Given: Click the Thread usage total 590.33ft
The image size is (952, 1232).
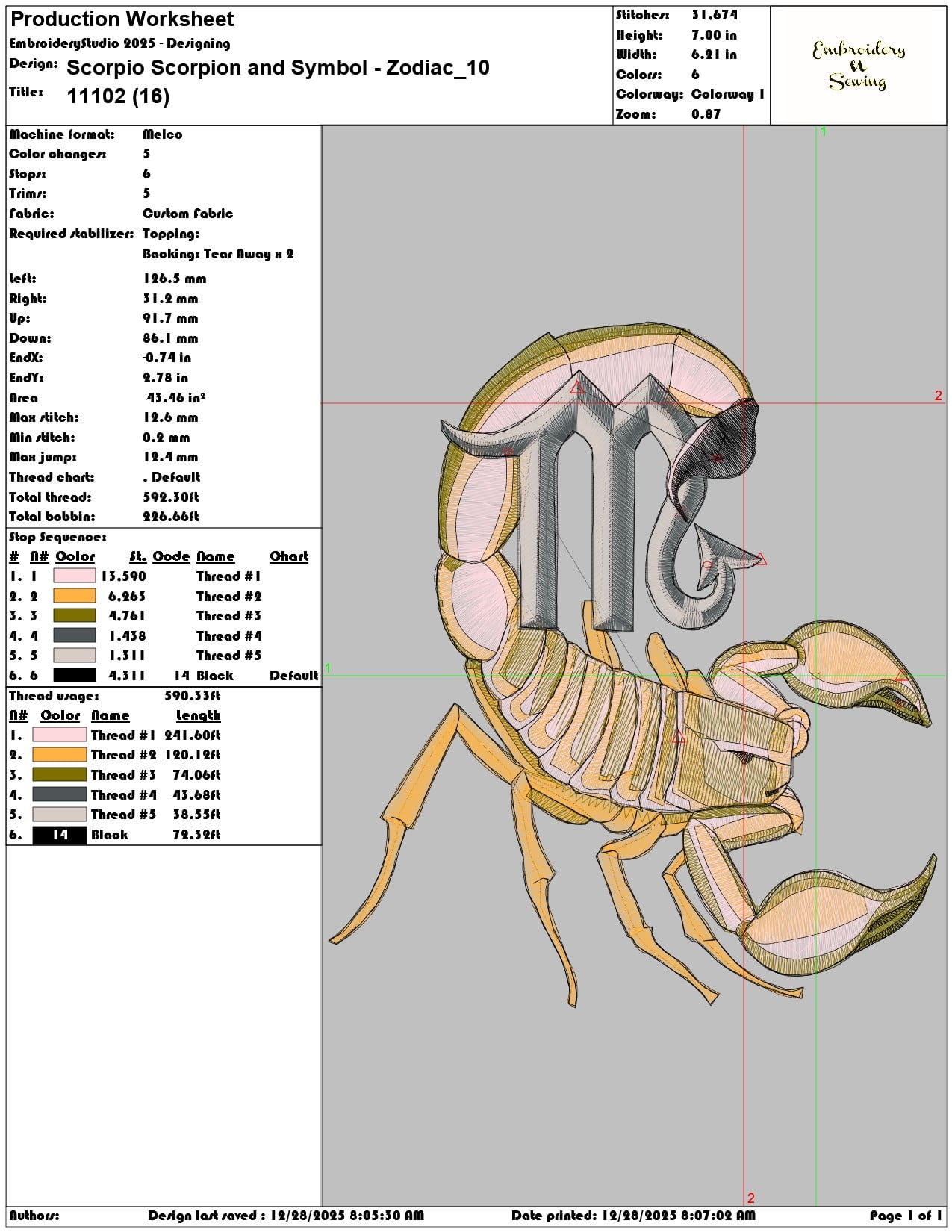Looking at the screenshot, I should click(192, 695).
